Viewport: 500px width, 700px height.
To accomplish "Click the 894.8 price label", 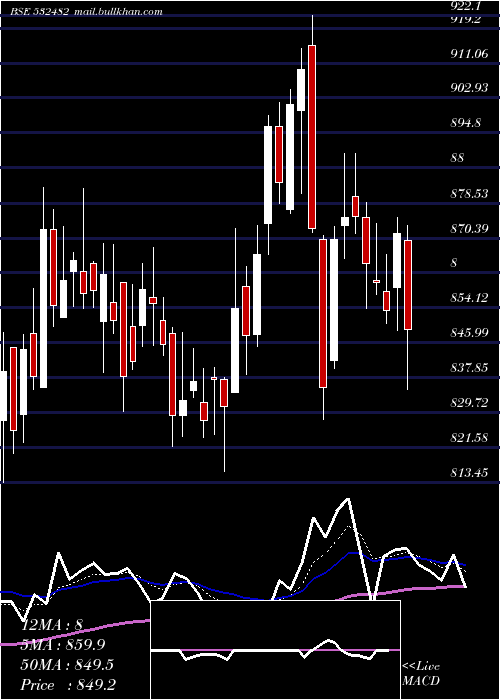I will 465,122.
